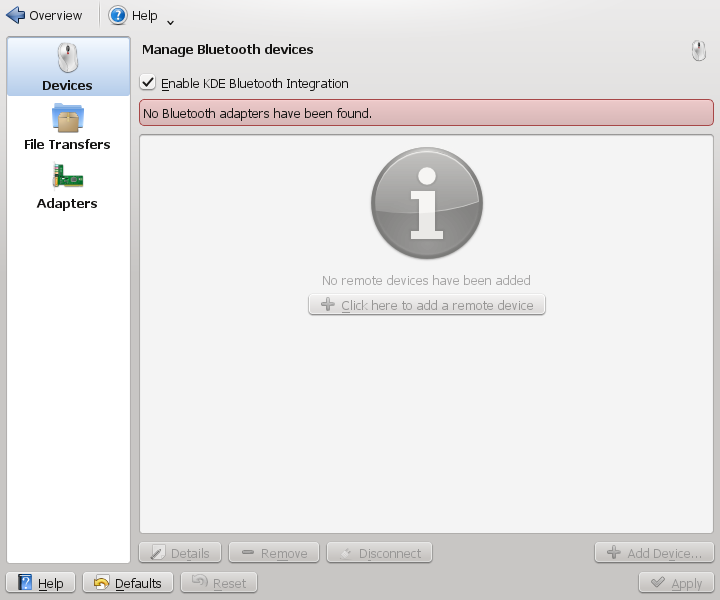Click here to add a remote device
Viewport: 720px width, 600px height.
(427, 305)
